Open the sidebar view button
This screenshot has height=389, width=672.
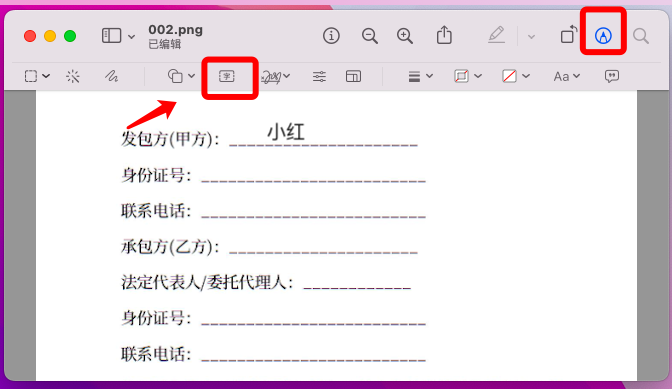[x=111, y=36]
